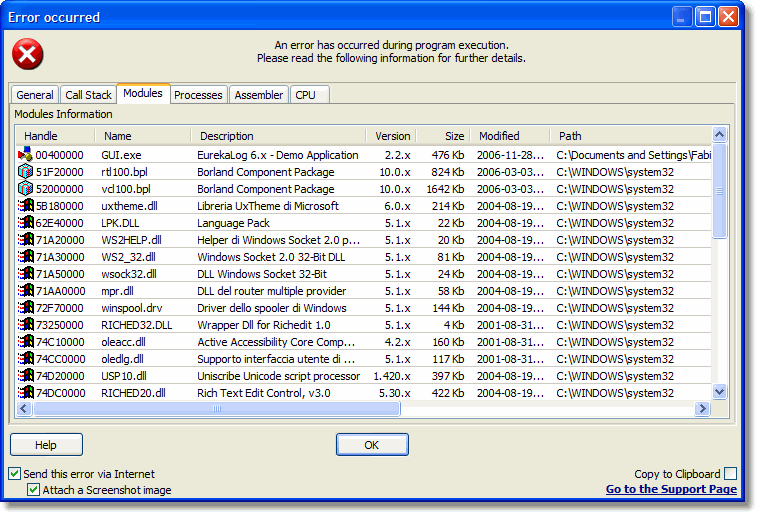Click the horizontal scrollbar right arrow
Image resolution: width=757 pixels, height=514 pixels.
(x=702, y=409)
